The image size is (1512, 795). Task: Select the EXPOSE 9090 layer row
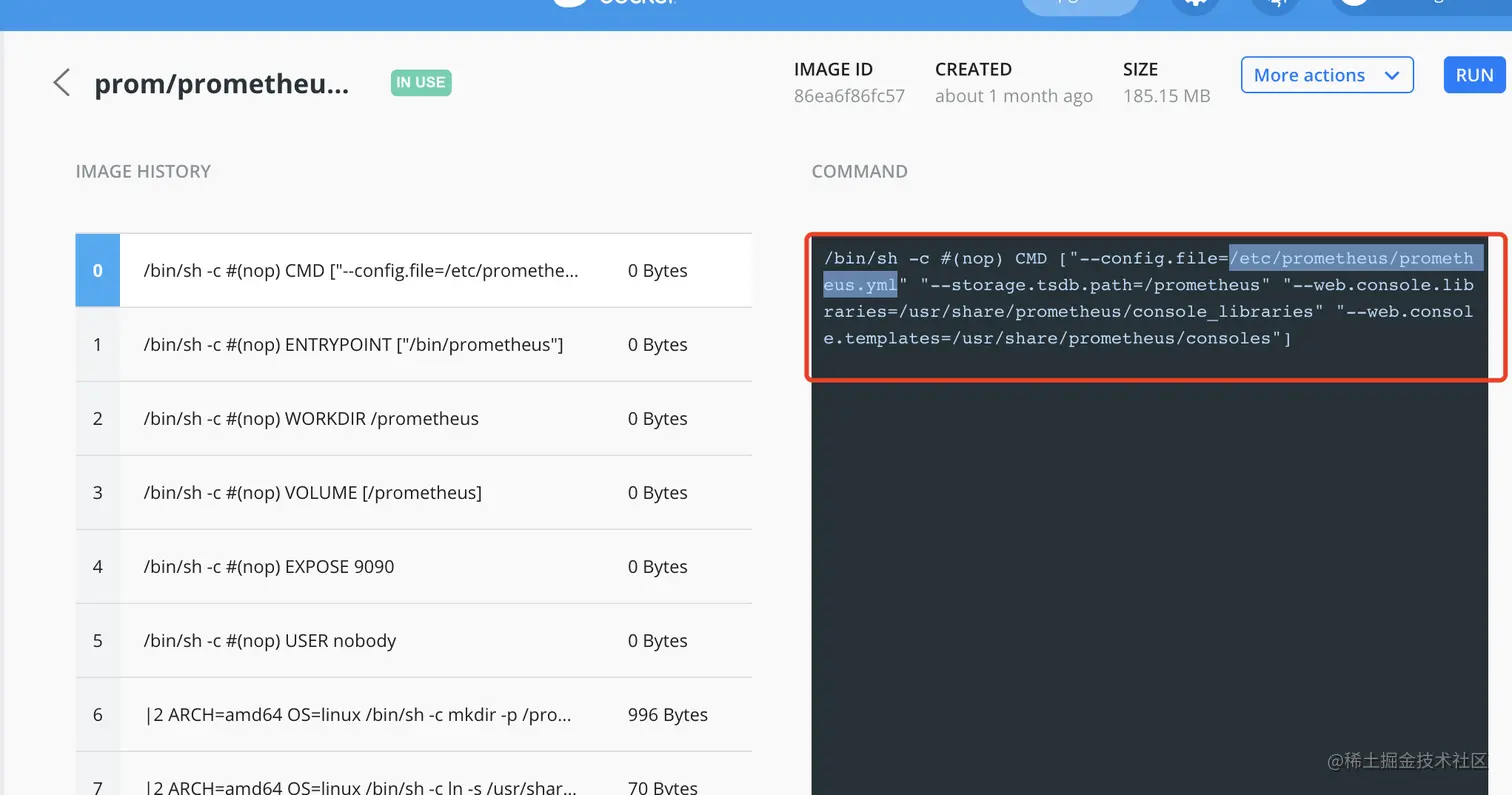coord(414,566)
